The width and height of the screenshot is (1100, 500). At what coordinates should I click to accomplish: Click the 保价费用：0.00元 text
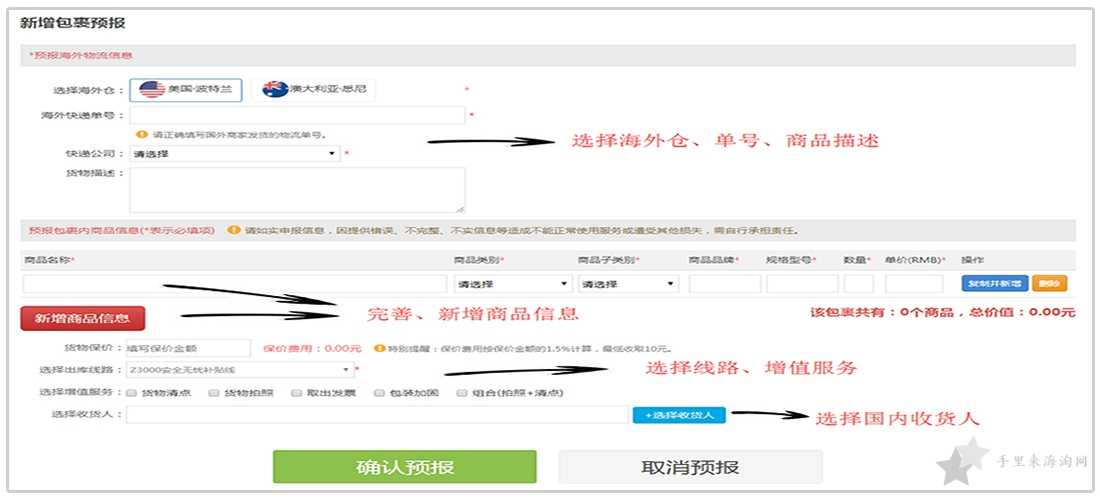click(312, 348)
